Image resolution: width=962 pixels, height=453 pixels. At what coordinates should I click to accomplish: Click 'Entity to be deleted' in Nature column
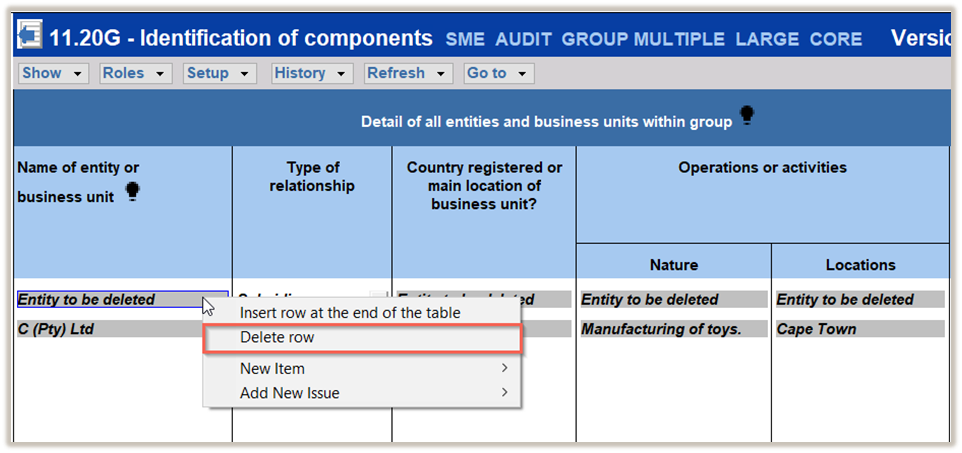click(672, 299)
